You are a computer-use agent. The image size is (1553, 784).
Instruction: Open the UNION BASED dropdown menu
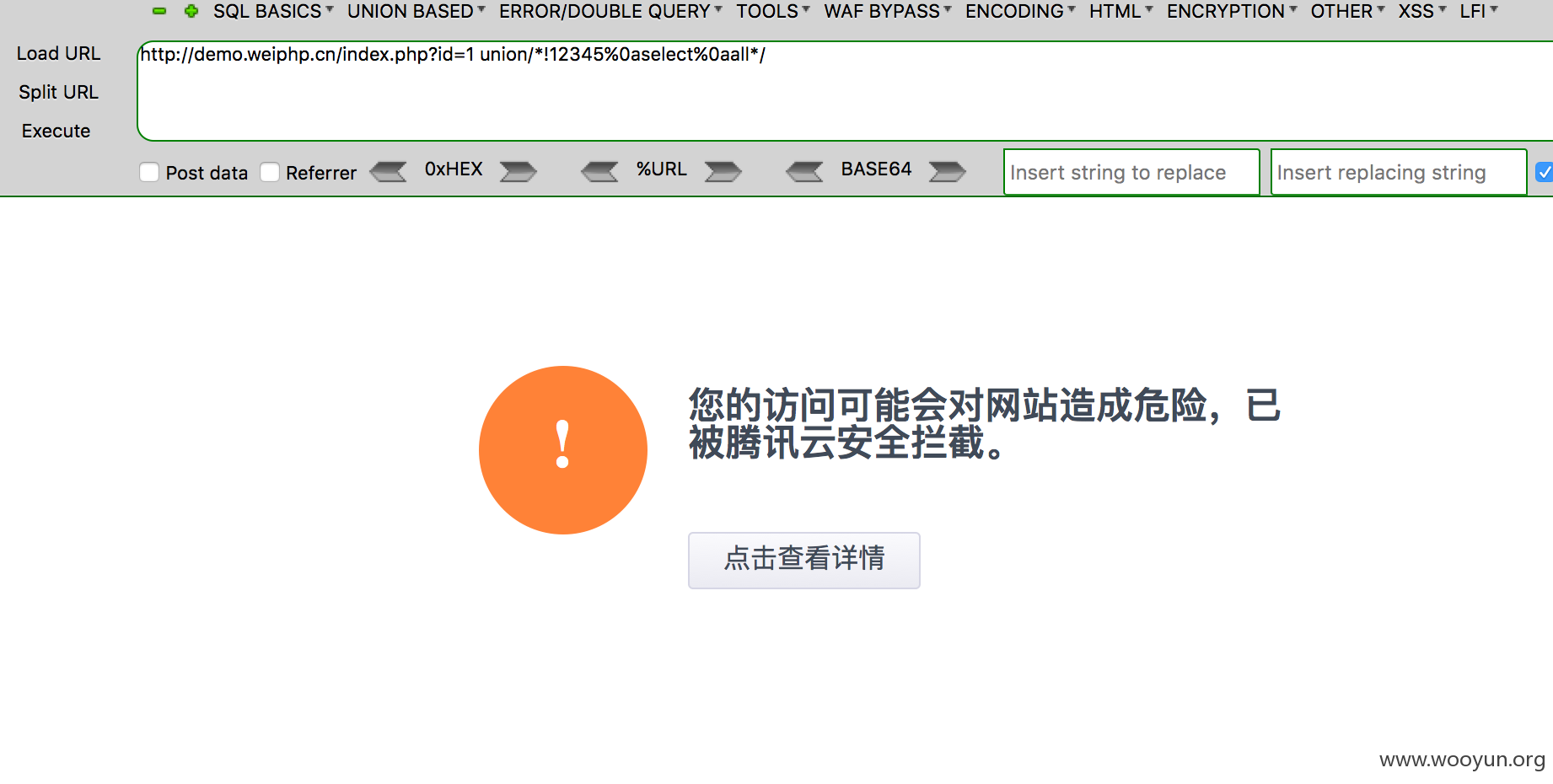416,11
